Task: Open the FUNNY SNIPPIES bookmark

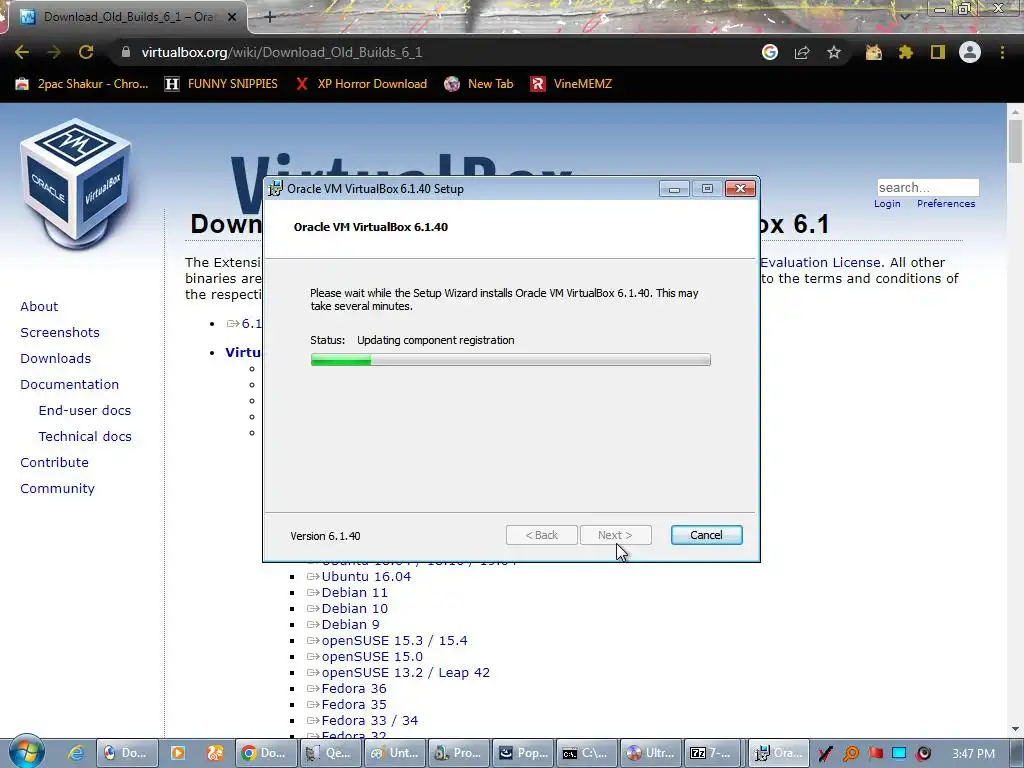Action: click(x=221, y=84)
